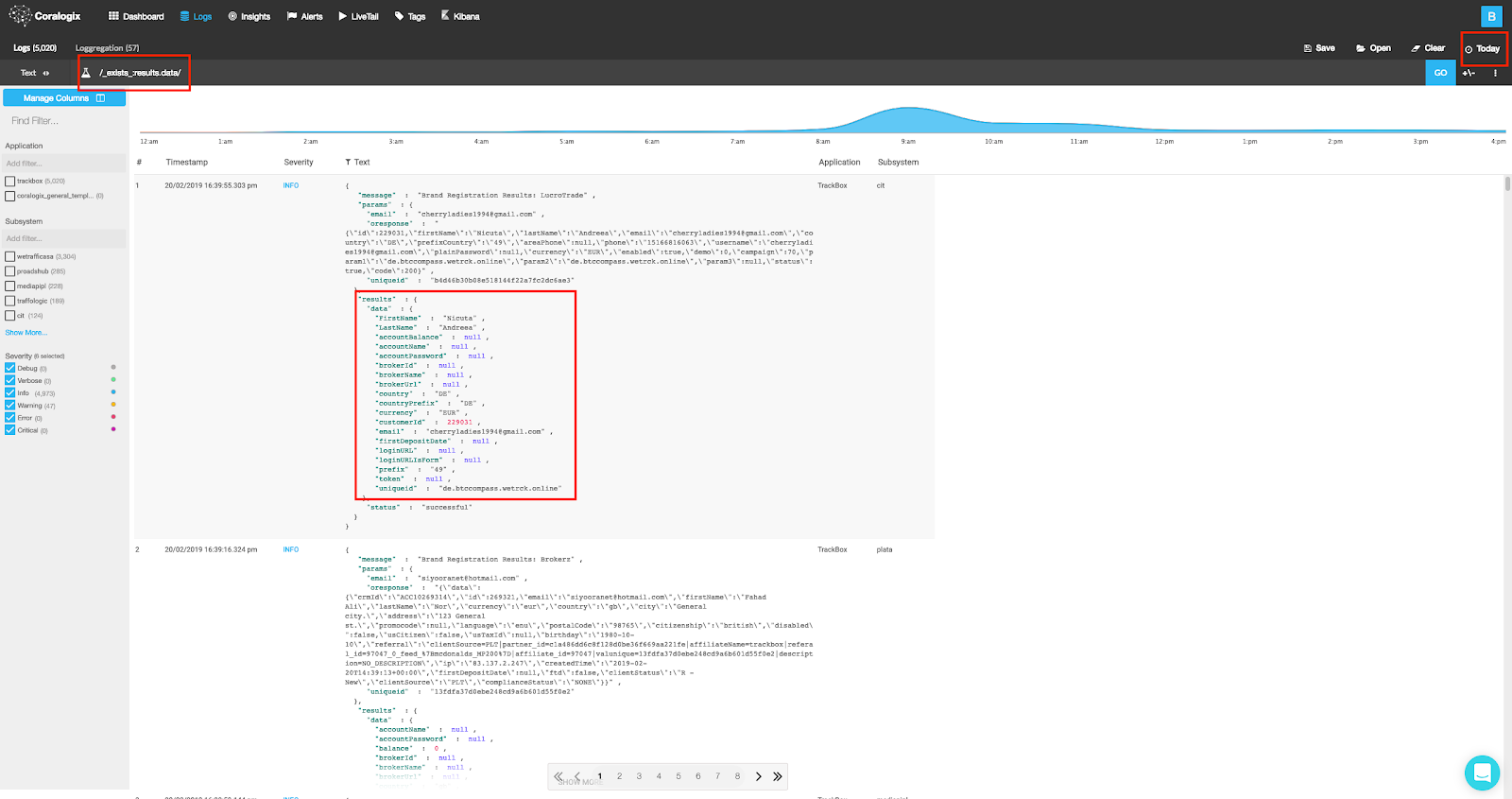Click the Severity column header

click(299, 163)
